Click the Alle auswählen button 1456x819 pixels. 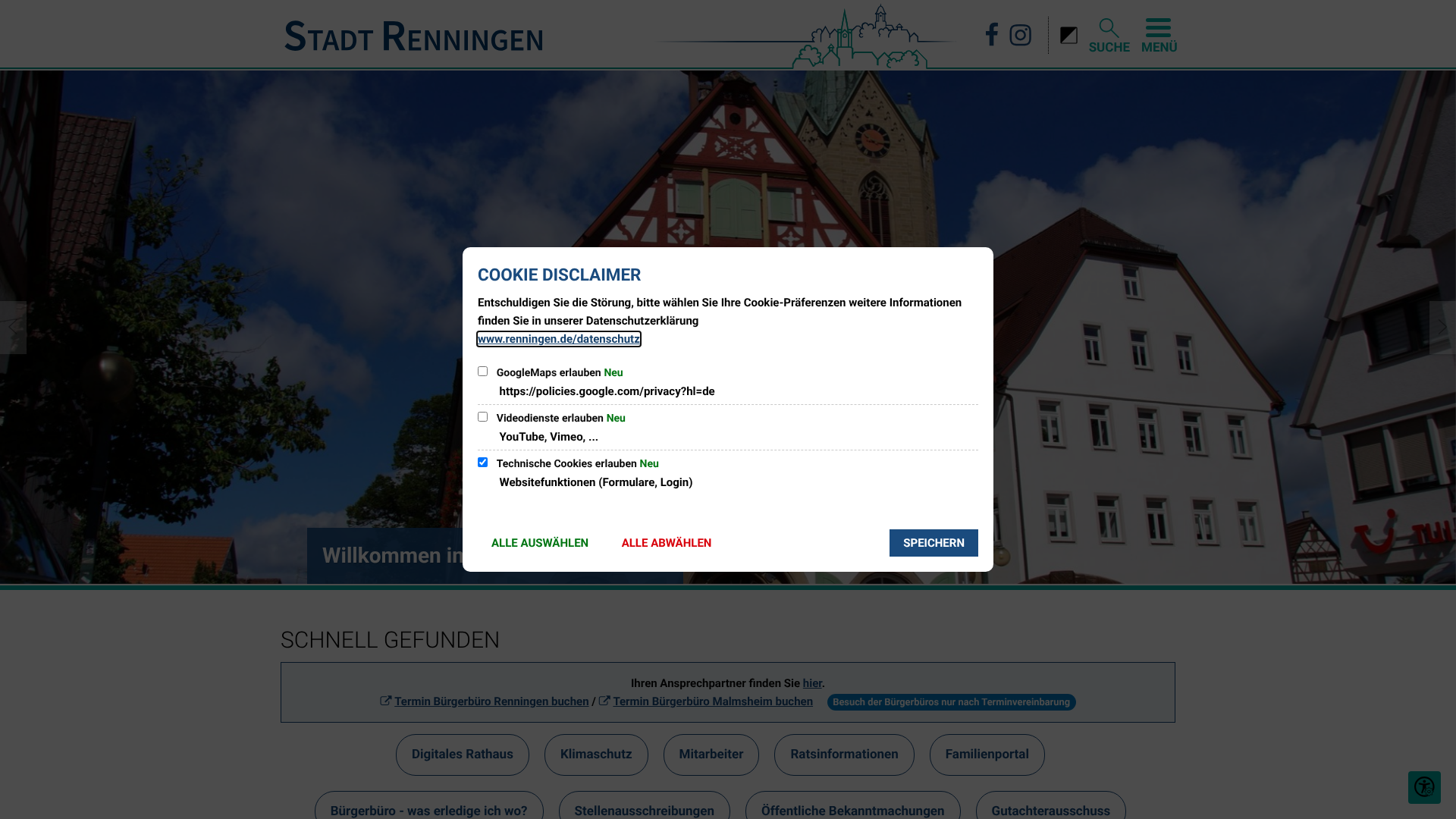pos(539,543)
